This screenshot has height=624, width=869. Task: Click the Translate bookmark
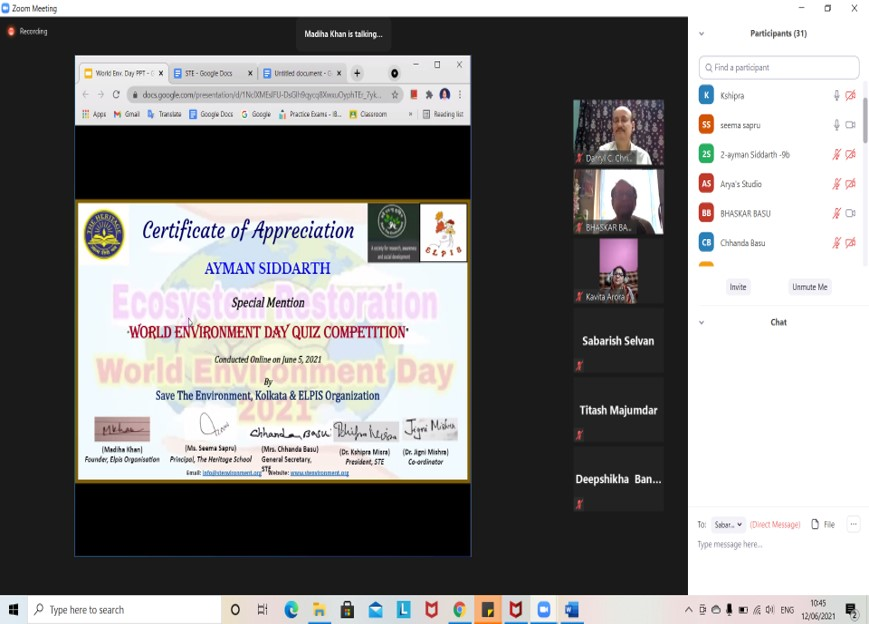click(x=164, y=114)
